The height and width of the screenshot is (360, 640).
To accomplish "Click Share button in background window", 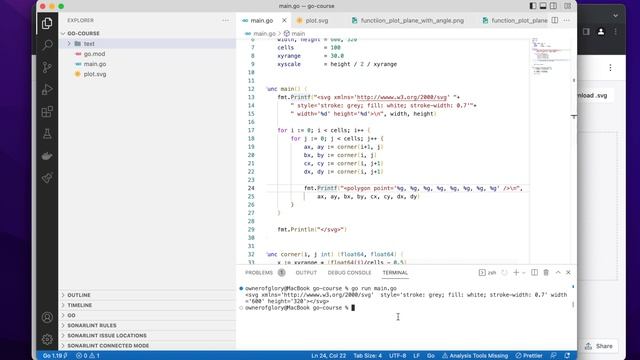I will pos(599,346).
